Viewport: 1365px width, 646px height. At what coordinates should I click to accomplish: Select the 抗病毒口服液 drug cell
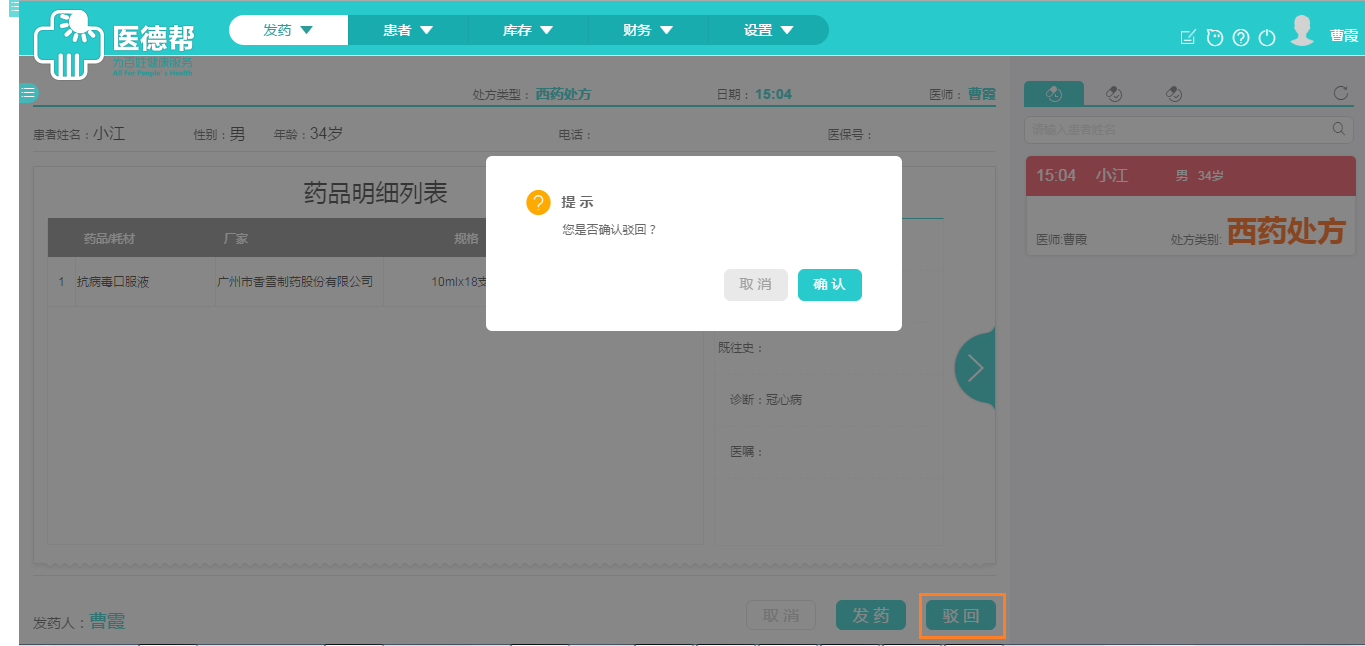tap(113, 282)
